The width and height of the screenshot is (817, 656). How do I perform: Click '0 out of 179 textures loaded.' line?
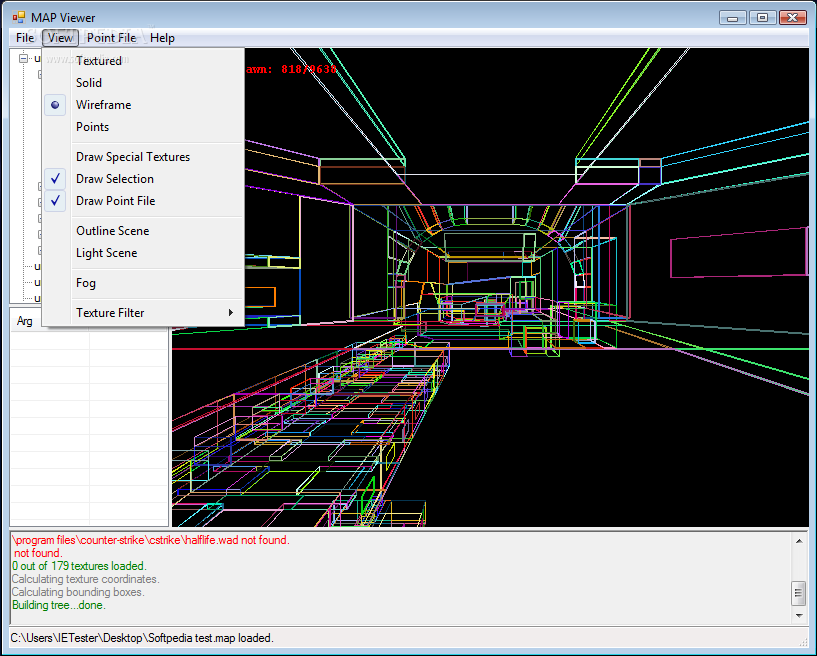[x=79, y=566]
